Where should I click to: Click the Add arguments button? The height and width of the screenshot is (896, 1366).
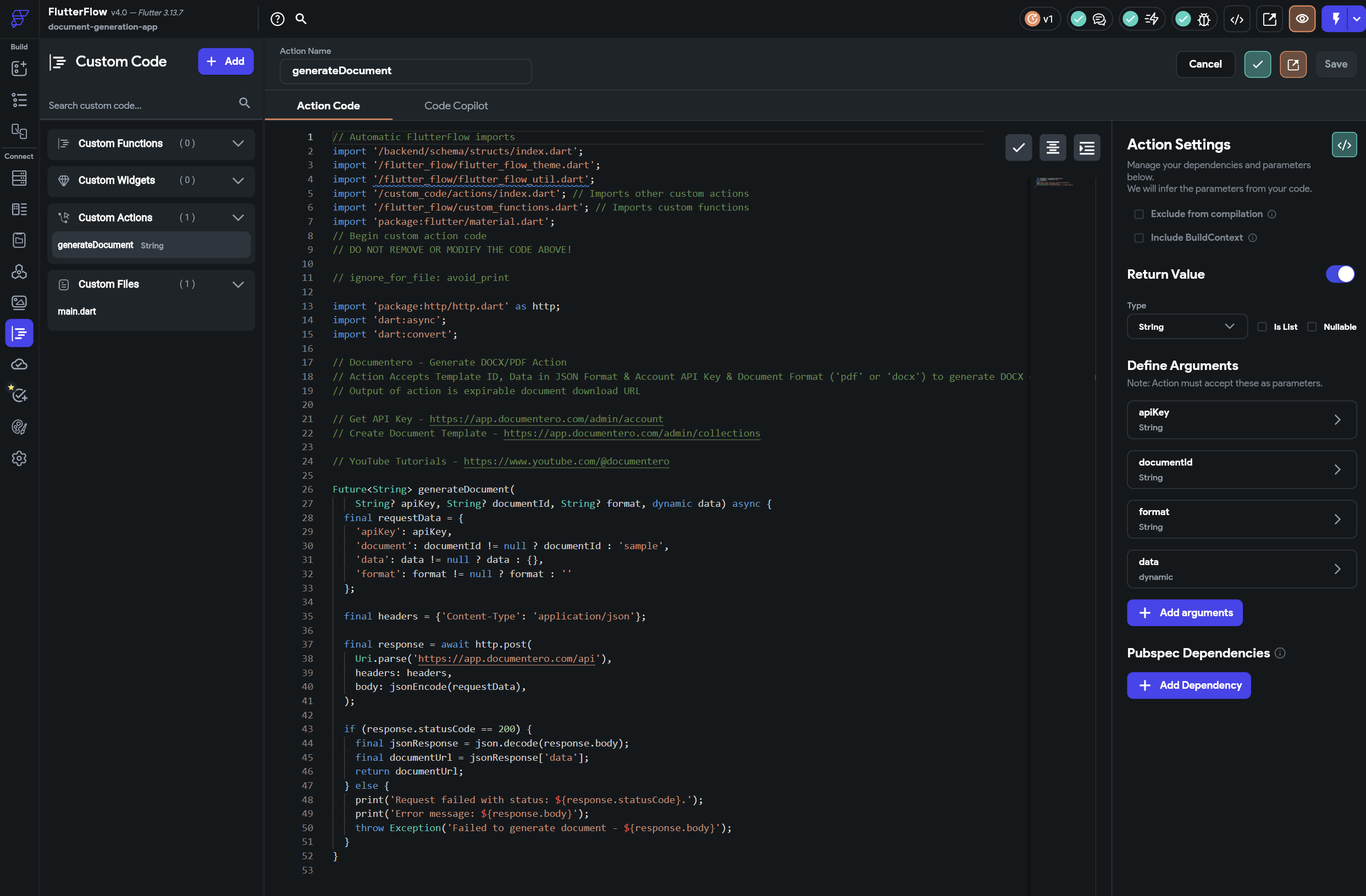tap(1184, 612)
